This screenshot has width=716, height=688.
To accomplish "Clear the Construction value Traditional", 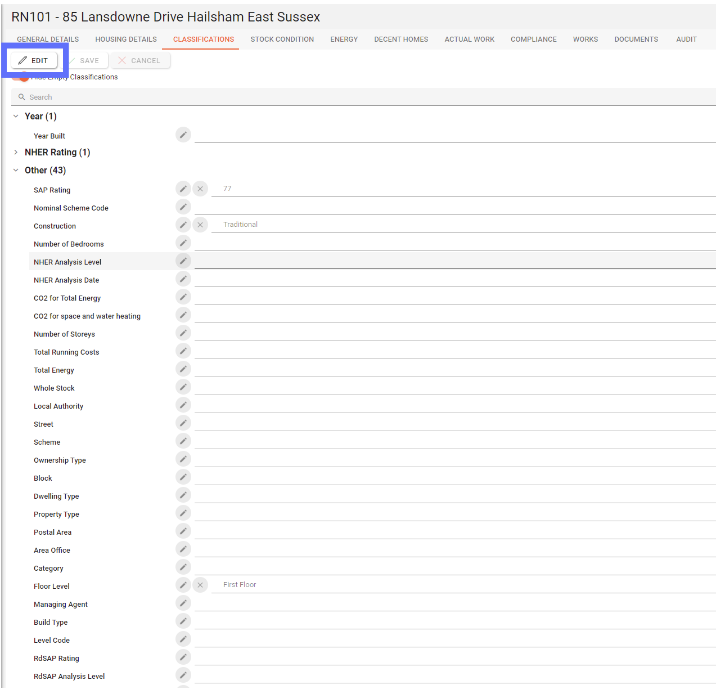I will click(200, 225).
